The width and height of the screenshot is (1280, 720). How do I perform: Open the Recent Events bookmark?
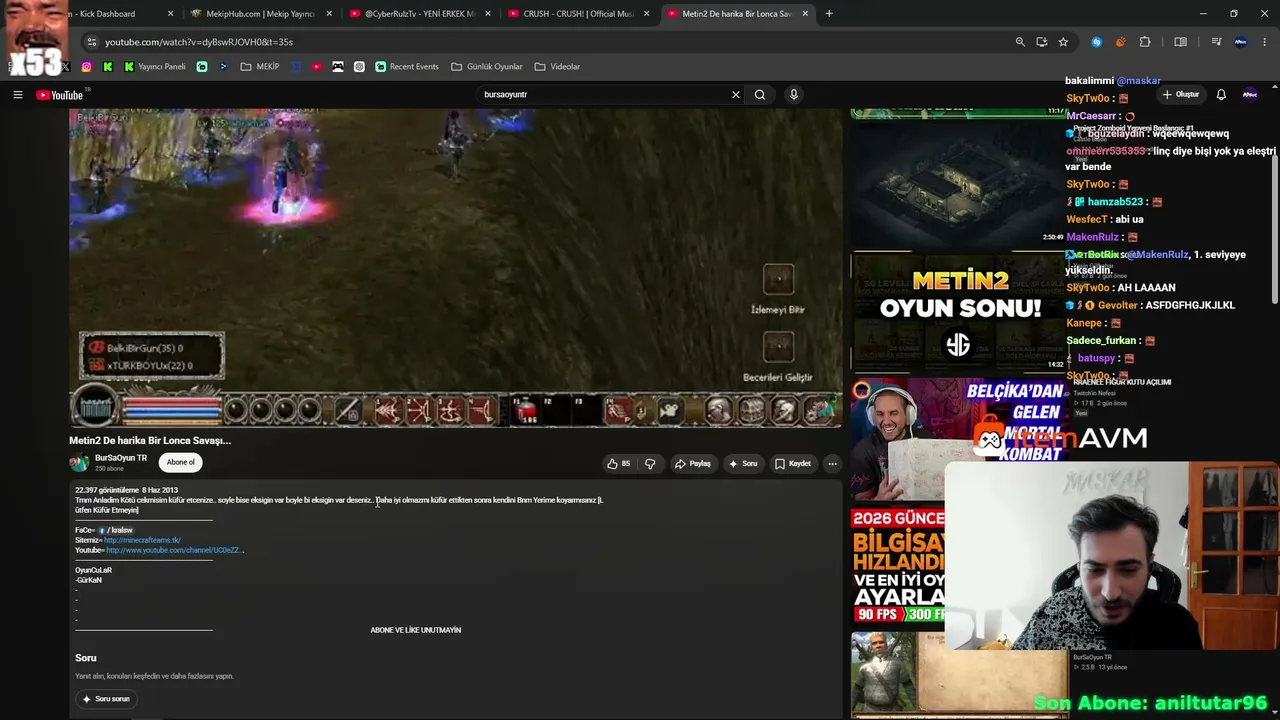tap(407, 67)
